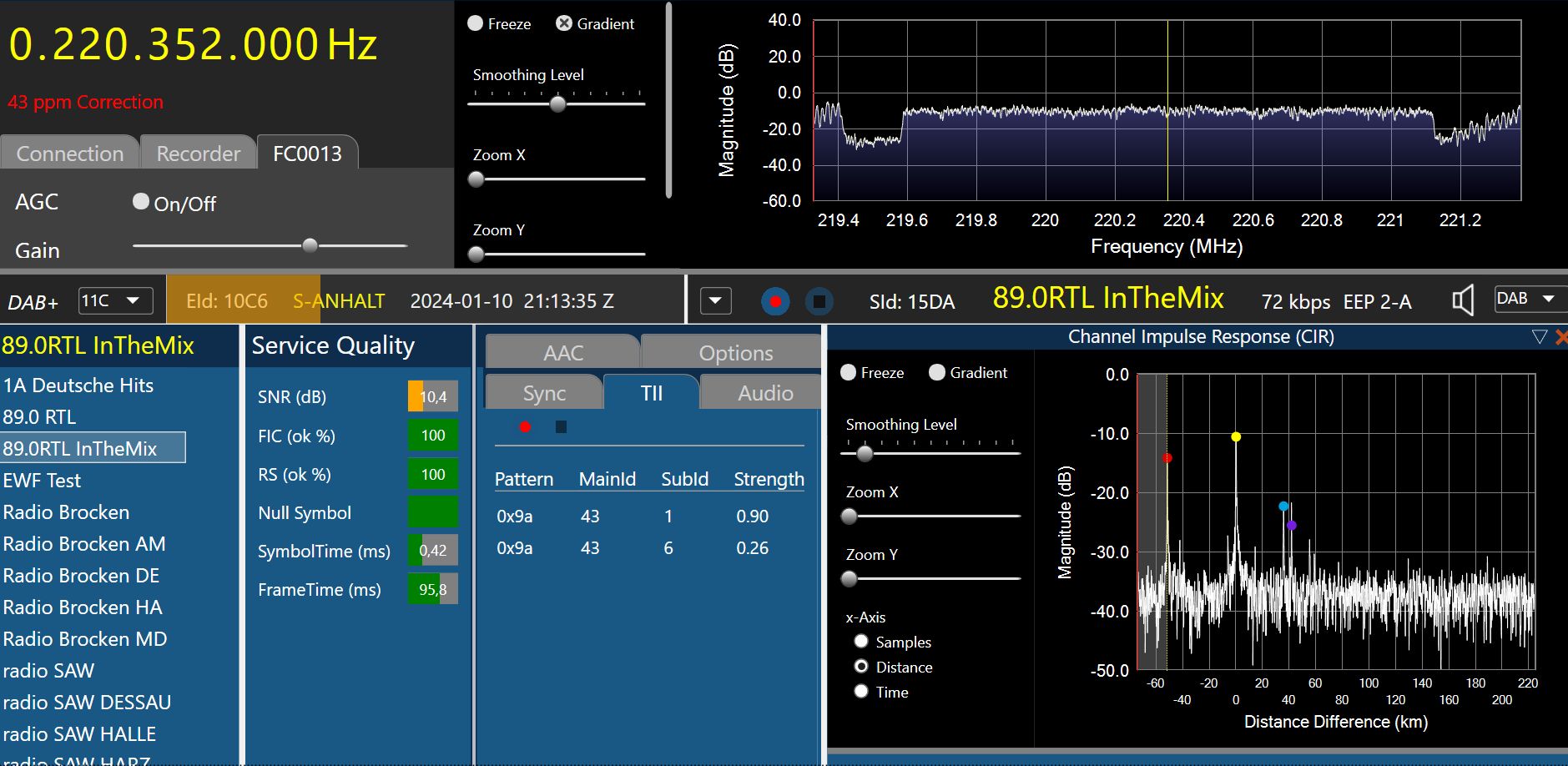This screenshot has width=1568, height=766.
Task: Click the red record button in toolbar
Action: click(x=775, y=301)
